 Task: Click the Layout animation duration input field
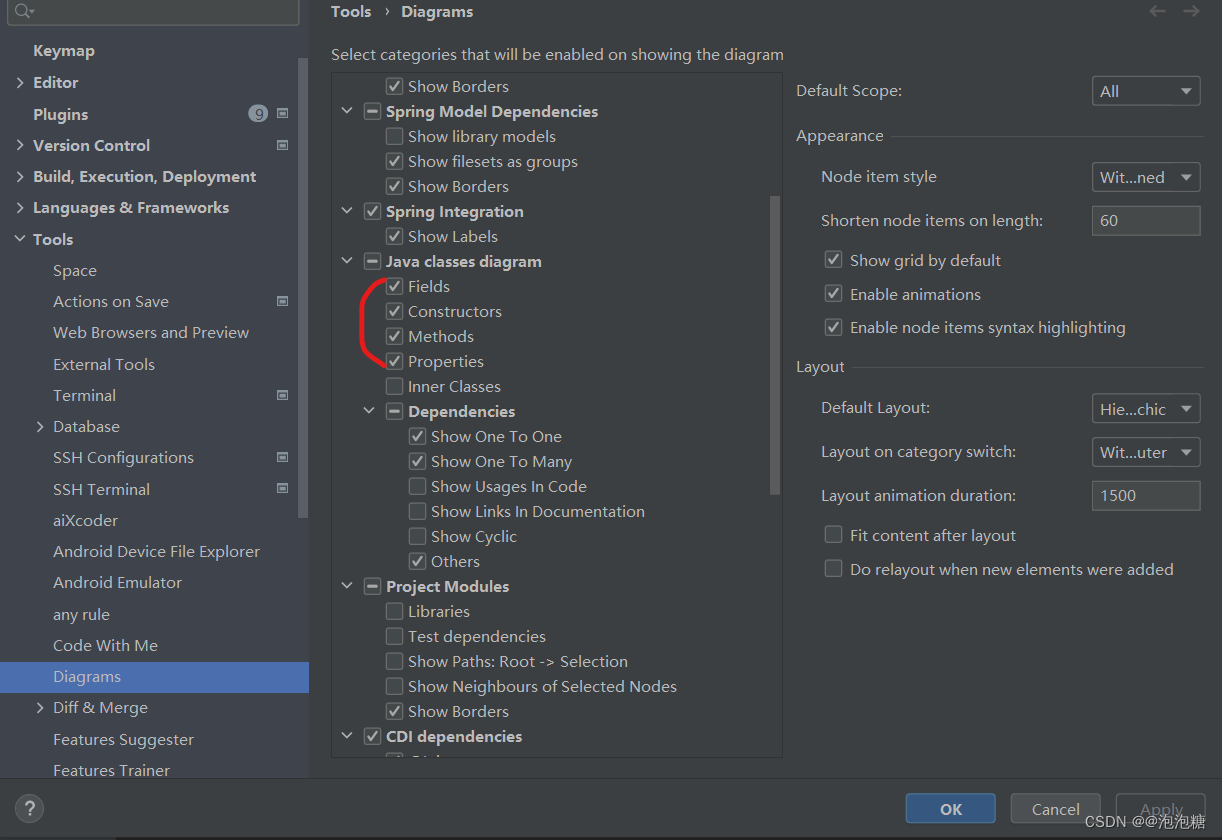[x=1146, y=495]
